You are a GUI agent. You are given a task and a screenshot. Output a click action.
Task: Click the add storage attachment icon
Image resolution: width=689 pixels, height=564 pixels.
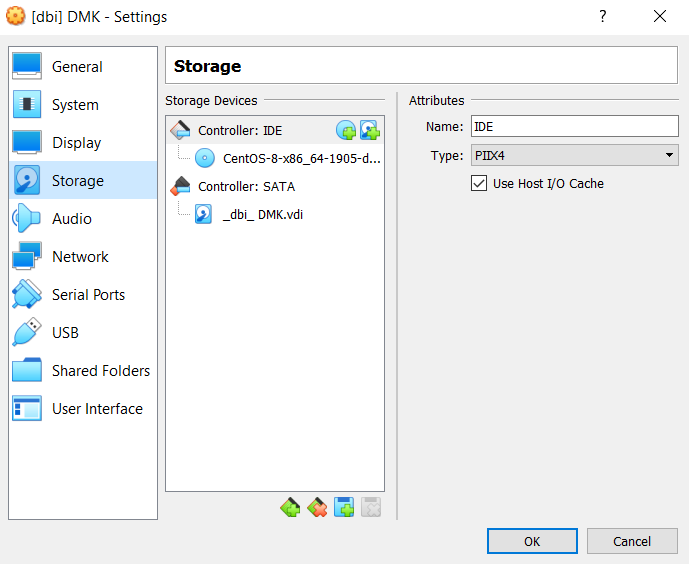344,508
